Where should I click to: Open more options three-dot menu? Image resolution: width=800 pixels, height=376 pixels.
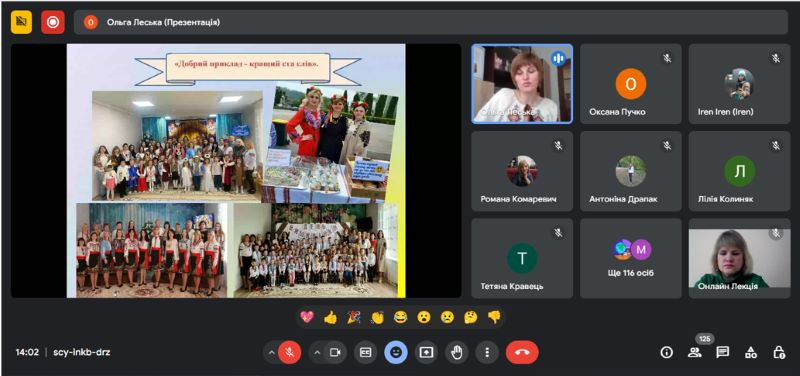point(487,352)
